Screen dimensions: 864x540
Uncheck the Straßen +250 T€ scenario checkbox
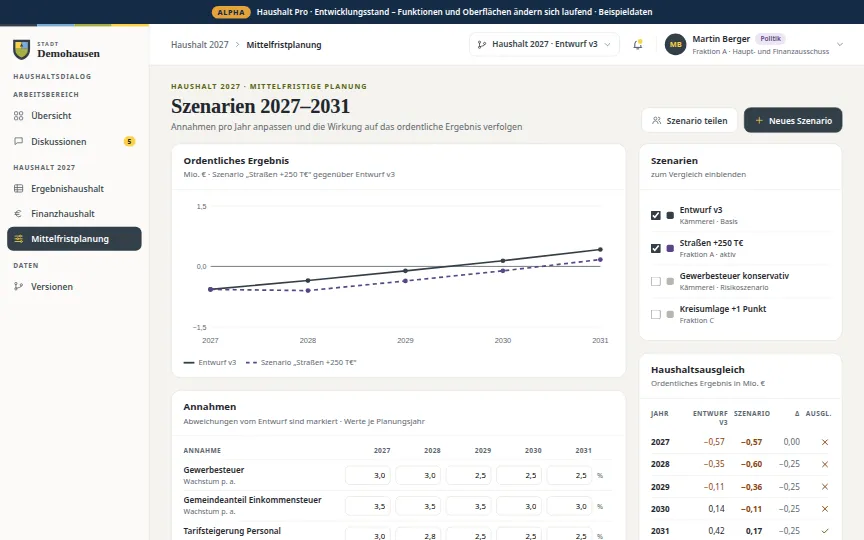656,249
